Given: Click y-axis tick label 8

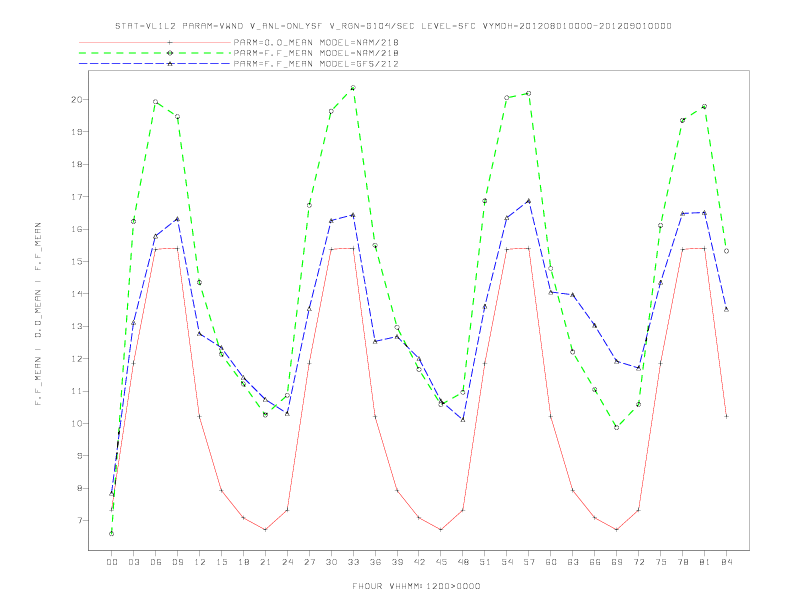Looking at the screenshot, I should [x=79, y=488].
